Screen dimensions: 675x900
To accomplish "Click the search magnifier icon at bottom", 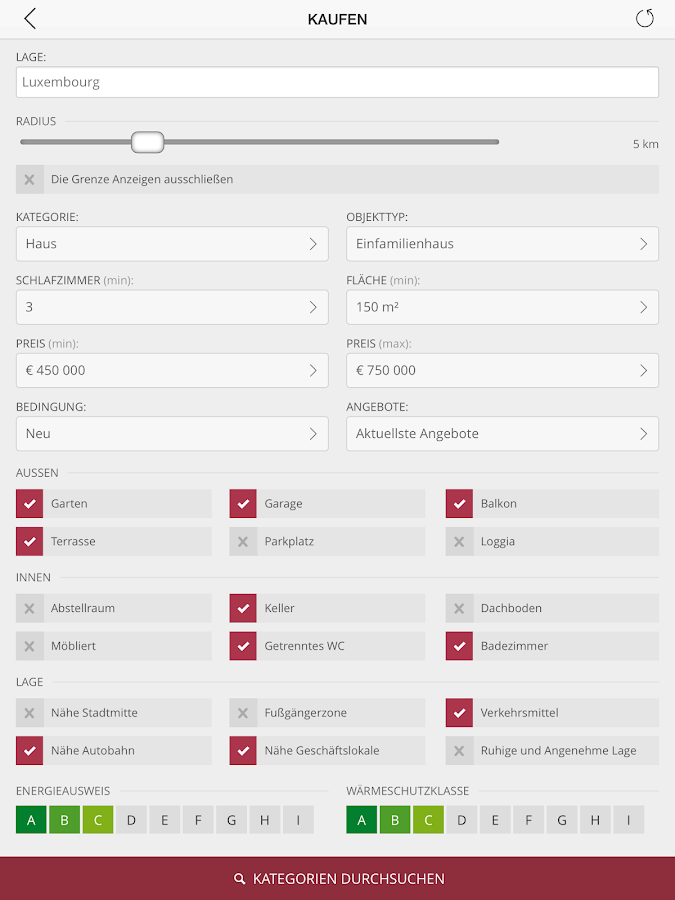I will 240,879.
